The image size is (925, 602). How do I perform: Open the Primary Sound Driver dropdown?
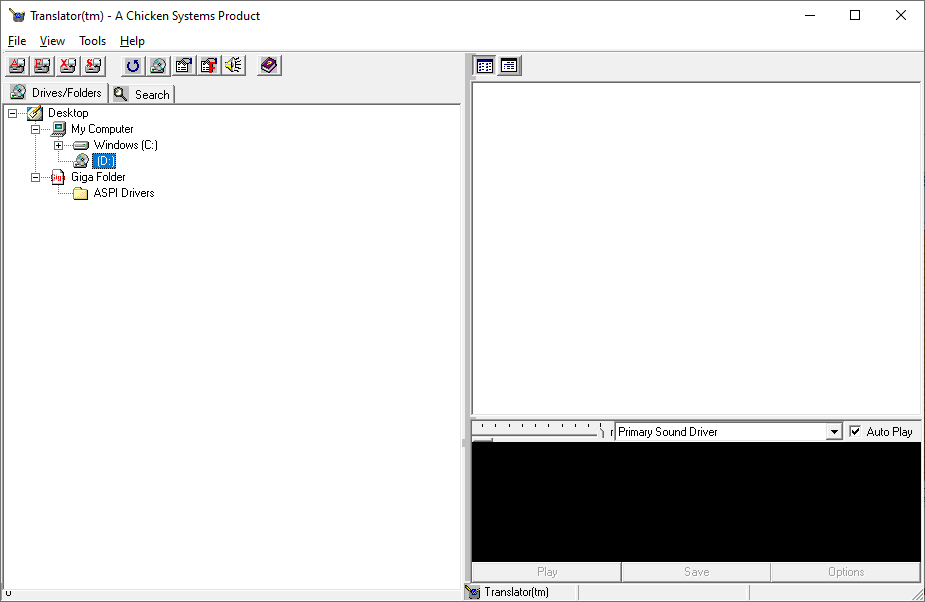point(834,432)
